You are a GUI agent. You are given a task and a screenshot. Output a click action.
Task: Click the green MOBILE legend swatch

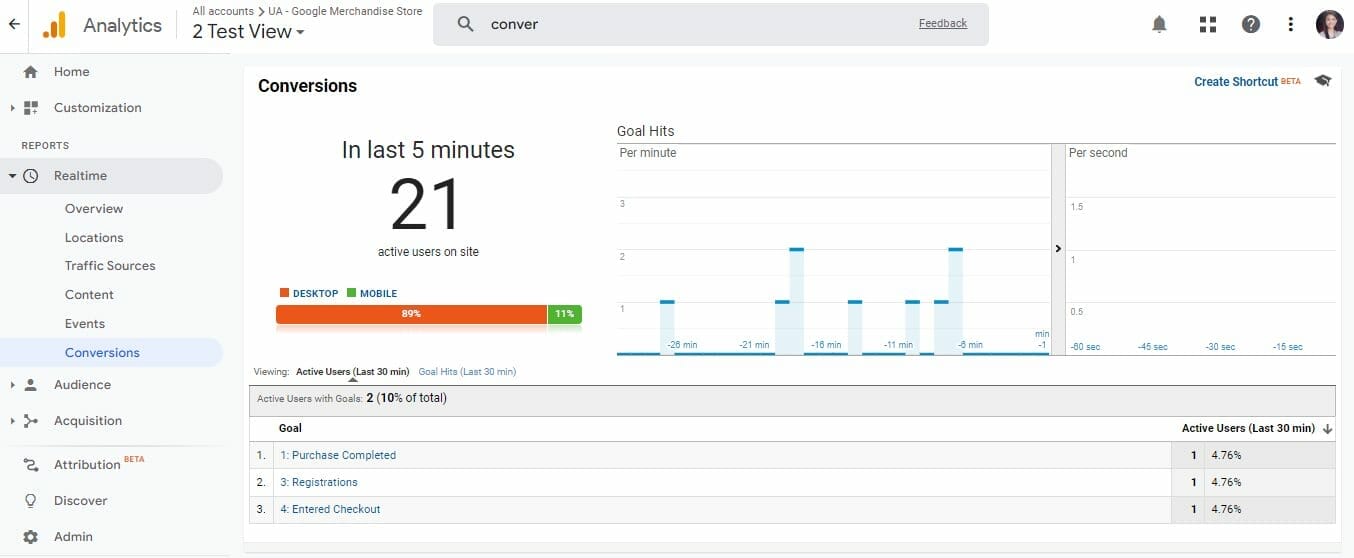[x=351, y=294]
